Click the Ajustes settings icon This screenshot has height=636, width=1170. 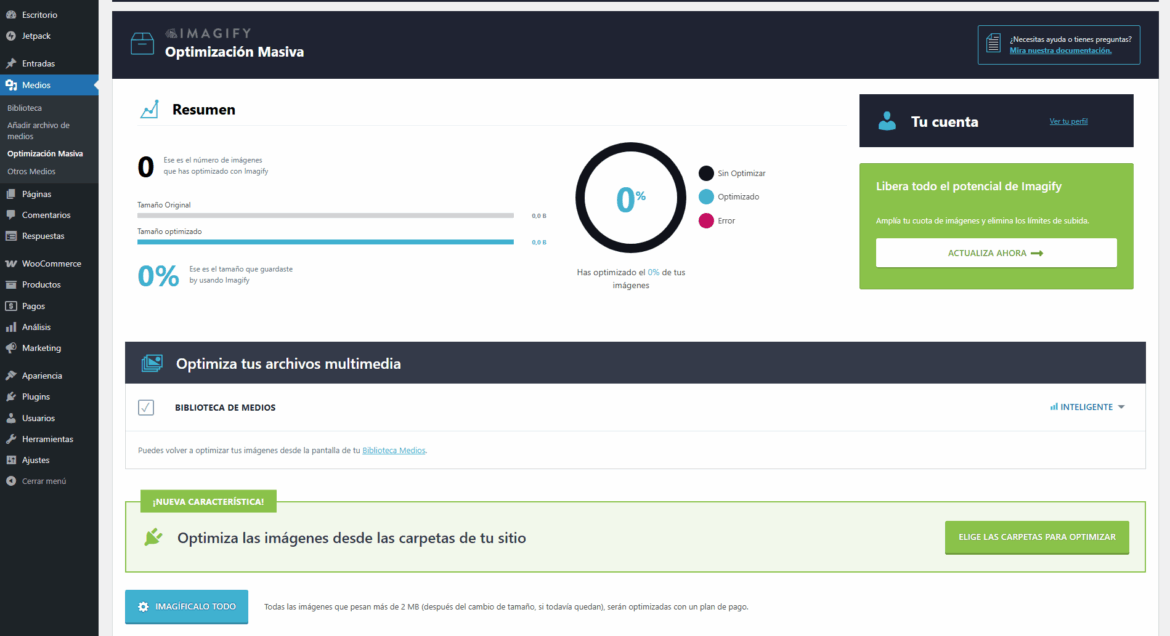[11, 460]
